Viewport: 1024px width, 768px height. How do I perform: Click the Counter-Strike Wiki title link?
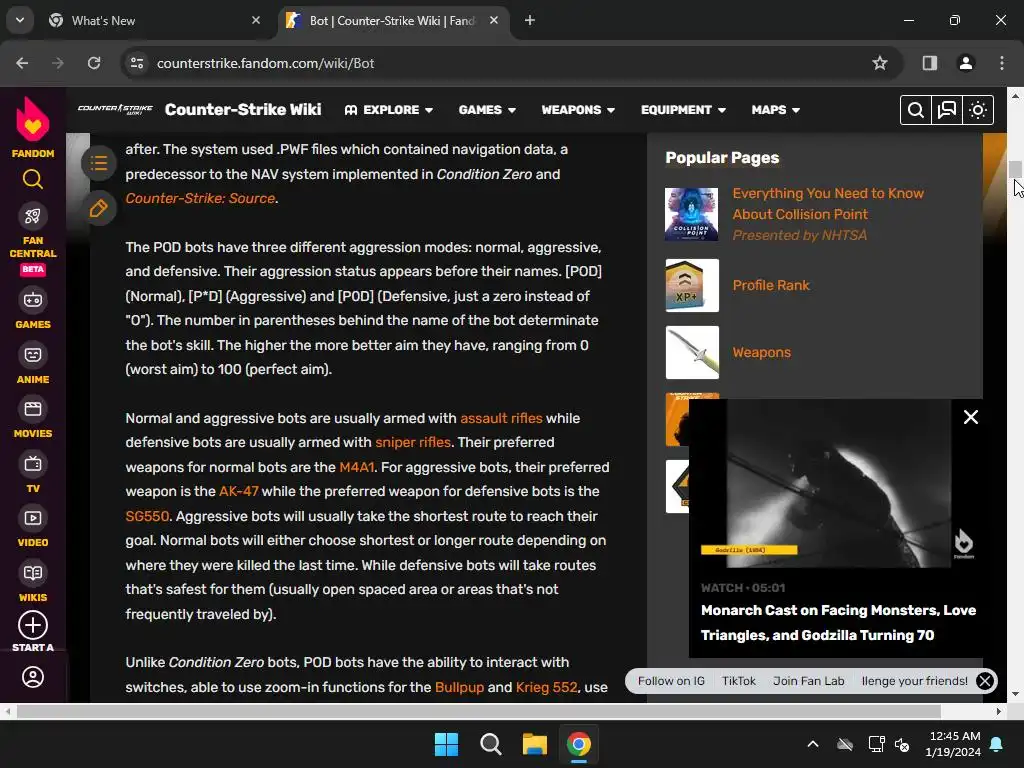243,109
